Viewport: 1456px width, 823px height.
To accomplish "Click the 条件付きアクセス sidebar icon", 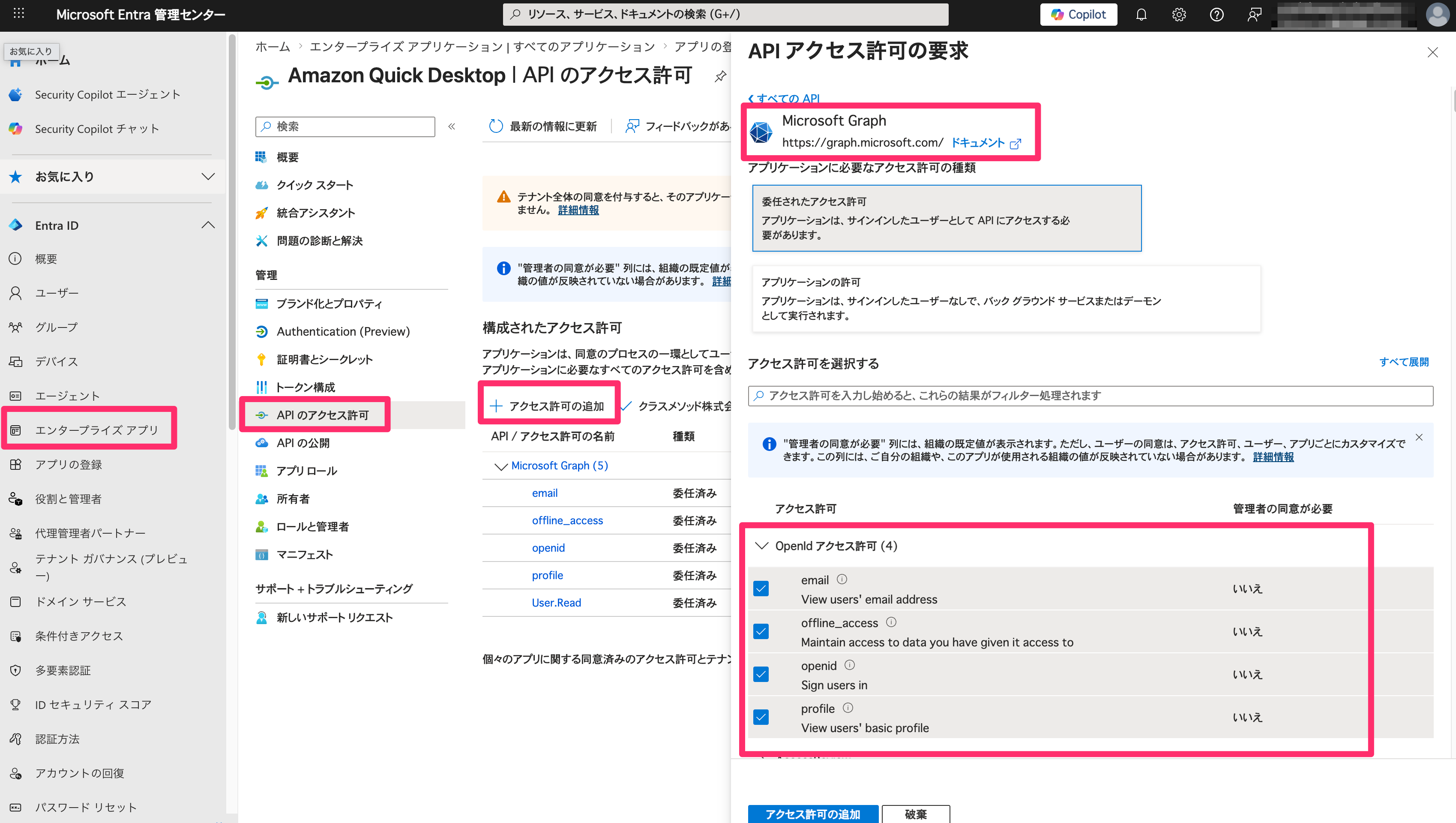I will point(16,636).
